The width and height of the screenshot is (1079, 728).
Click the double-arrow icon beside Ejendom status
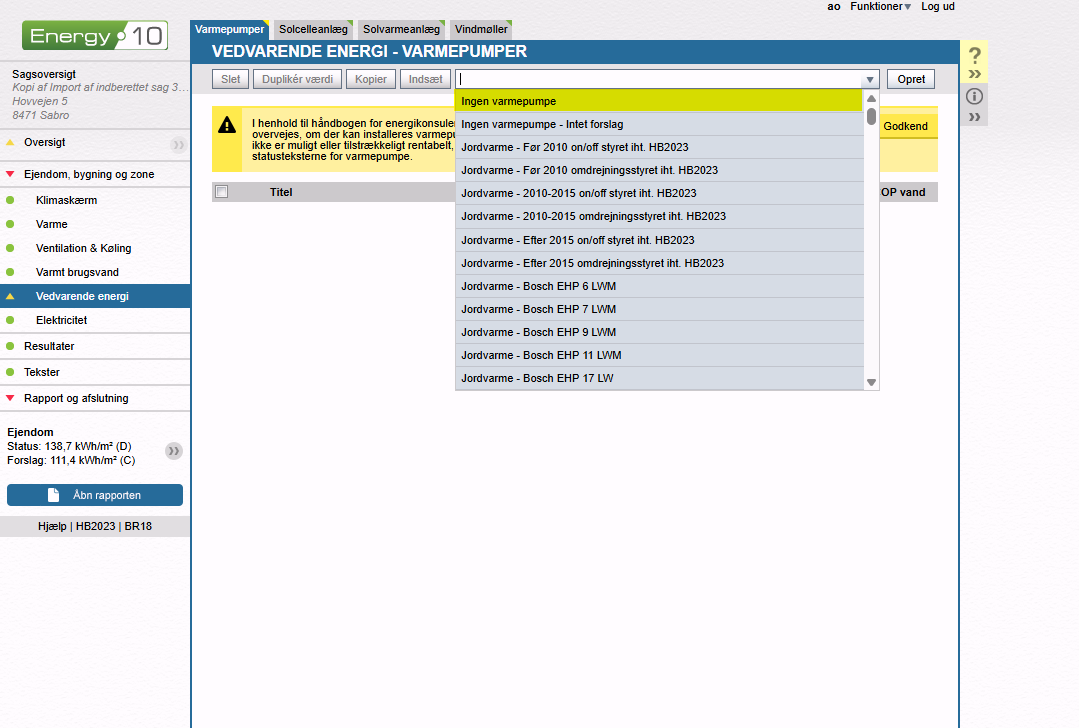point(174,451)
